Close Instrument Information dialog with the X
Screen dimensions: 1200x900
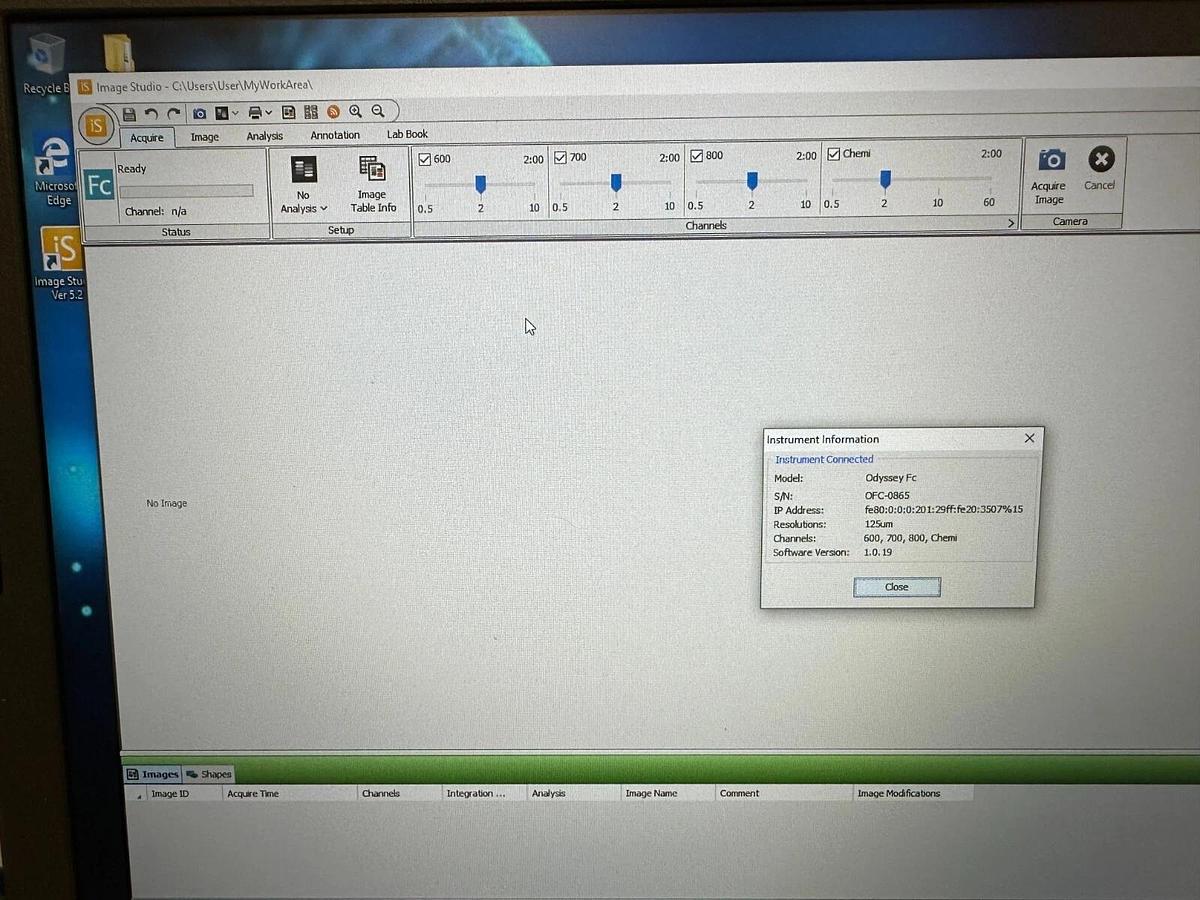1030,438
